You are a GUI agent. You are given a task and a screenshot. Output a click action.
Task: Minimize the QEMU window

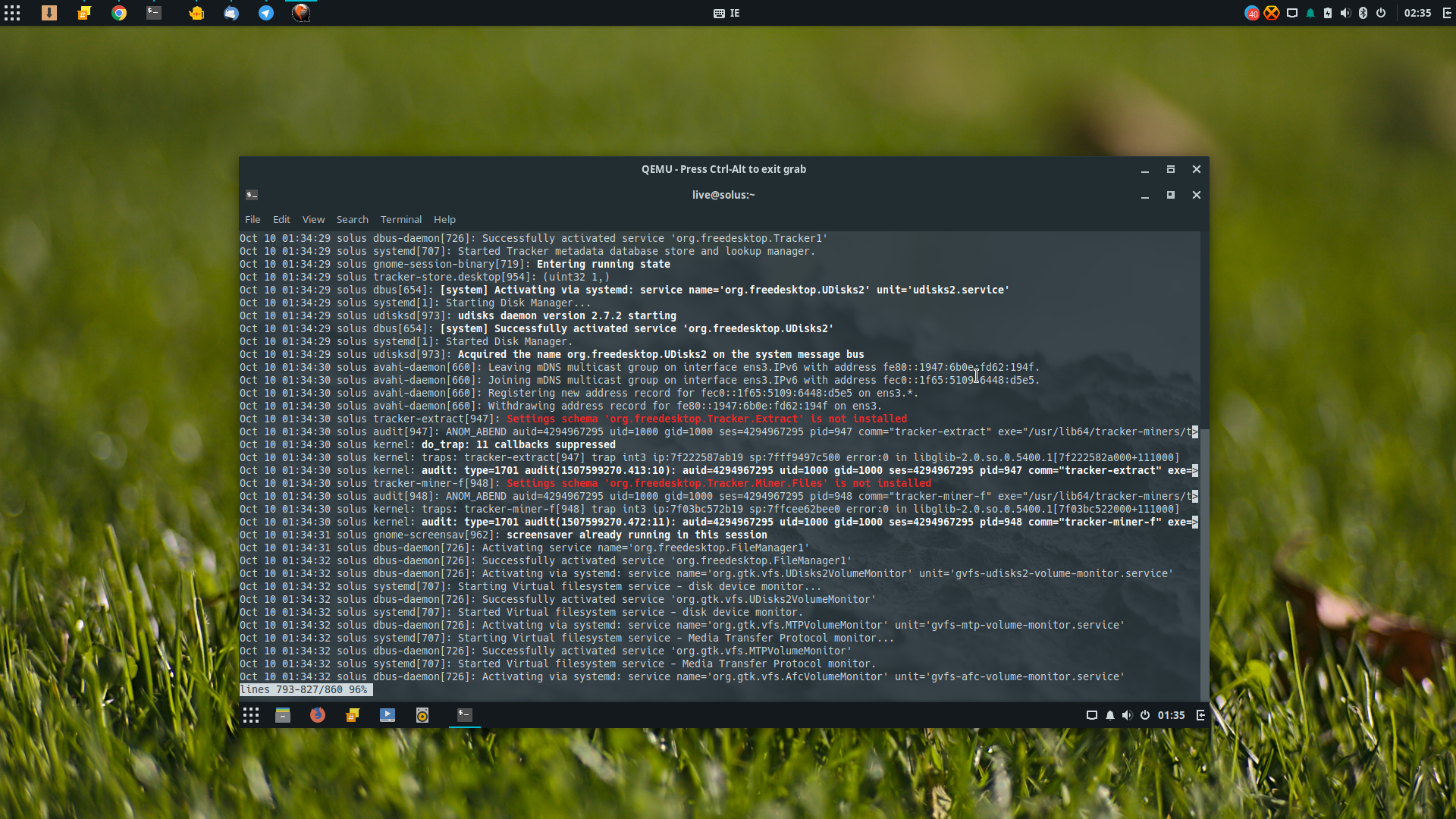point(1145,169)
